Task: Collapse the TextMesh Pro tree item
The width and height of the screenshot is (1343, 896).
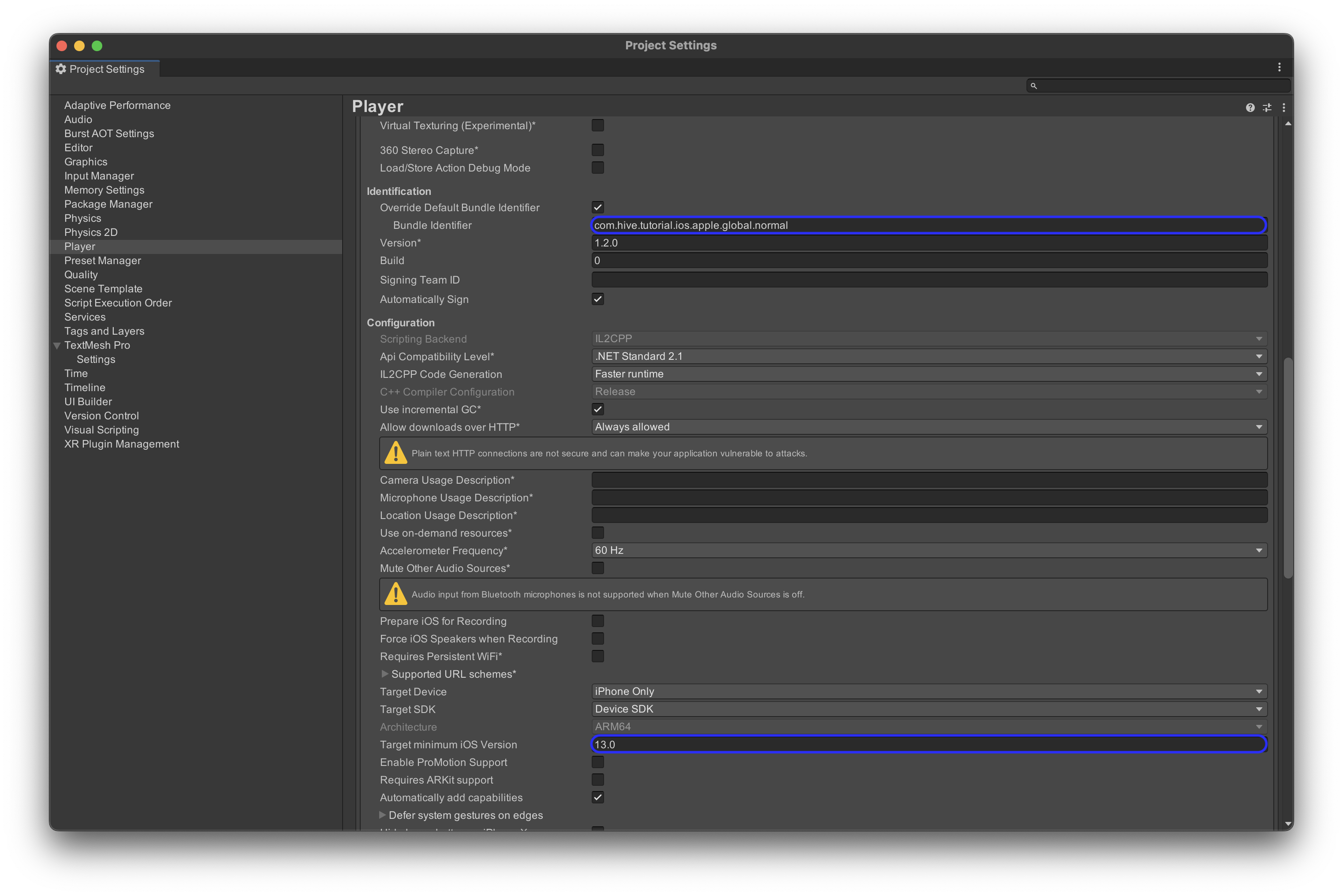Action: pos(56,346)
